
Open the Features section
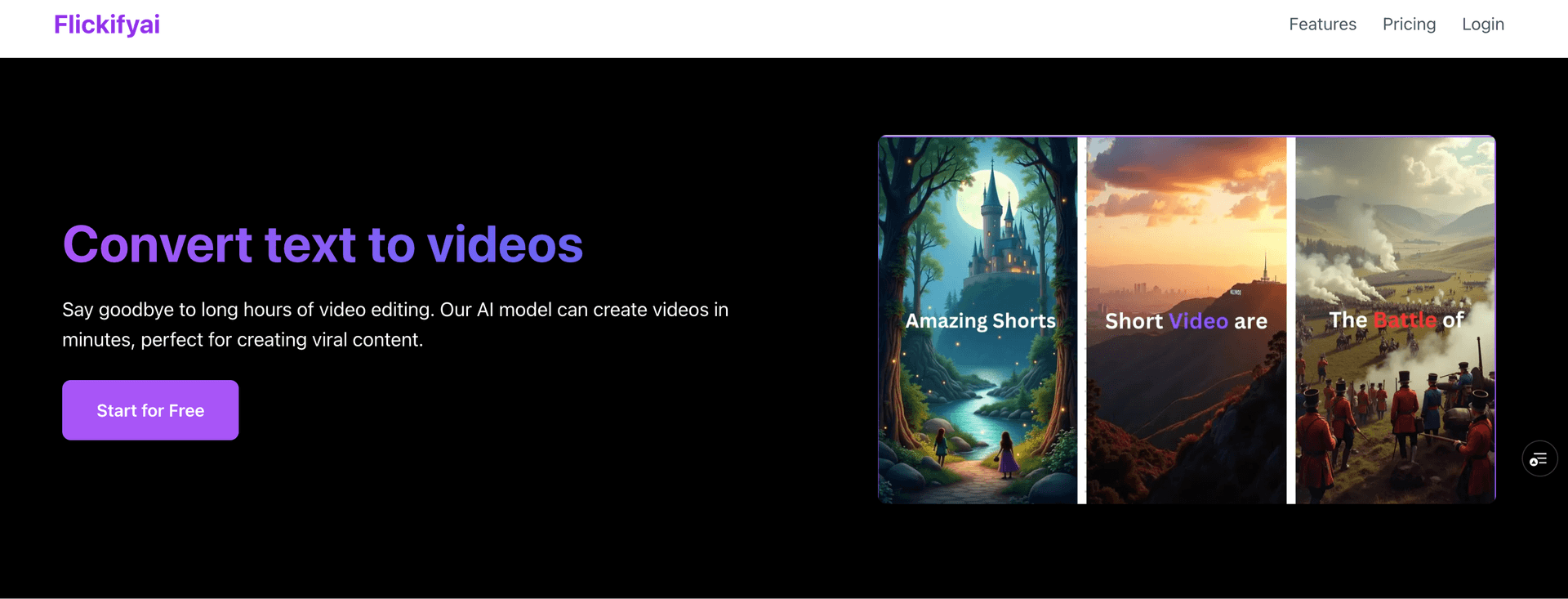tap(1322, 25)
